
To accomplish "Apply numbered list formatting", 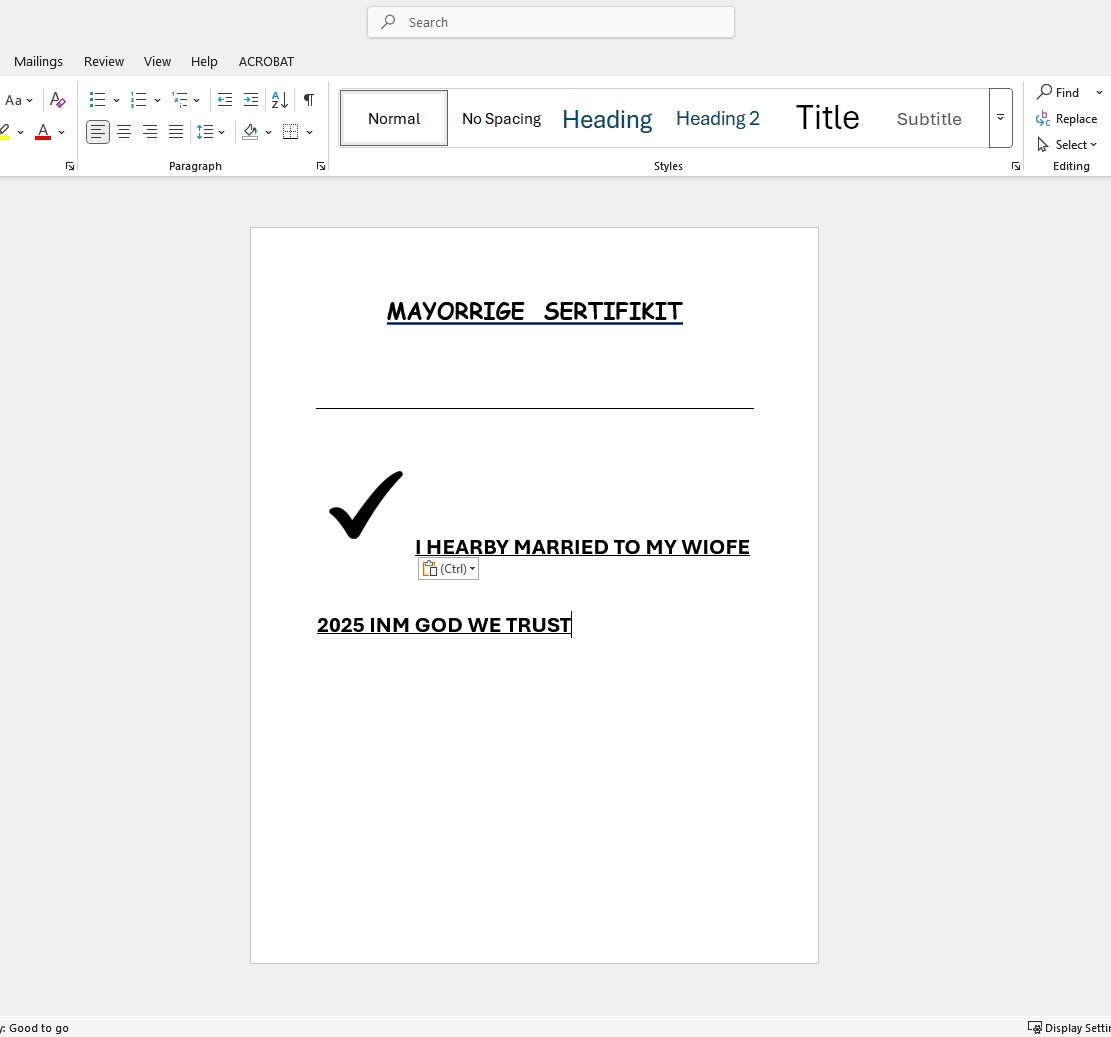I will pos(139,100).
